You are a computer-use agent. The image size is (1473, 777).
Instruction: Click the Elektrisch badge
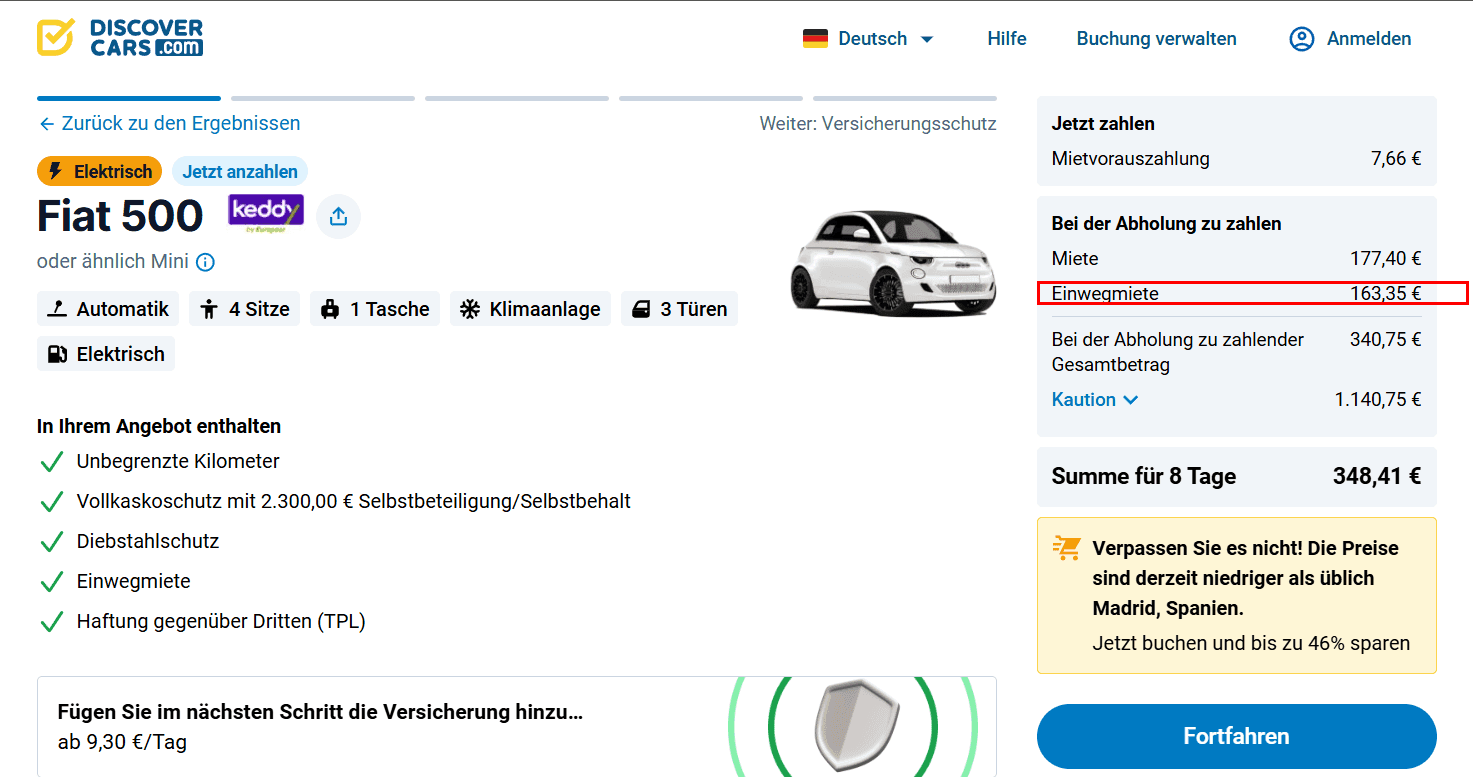(x=100, y=171)
